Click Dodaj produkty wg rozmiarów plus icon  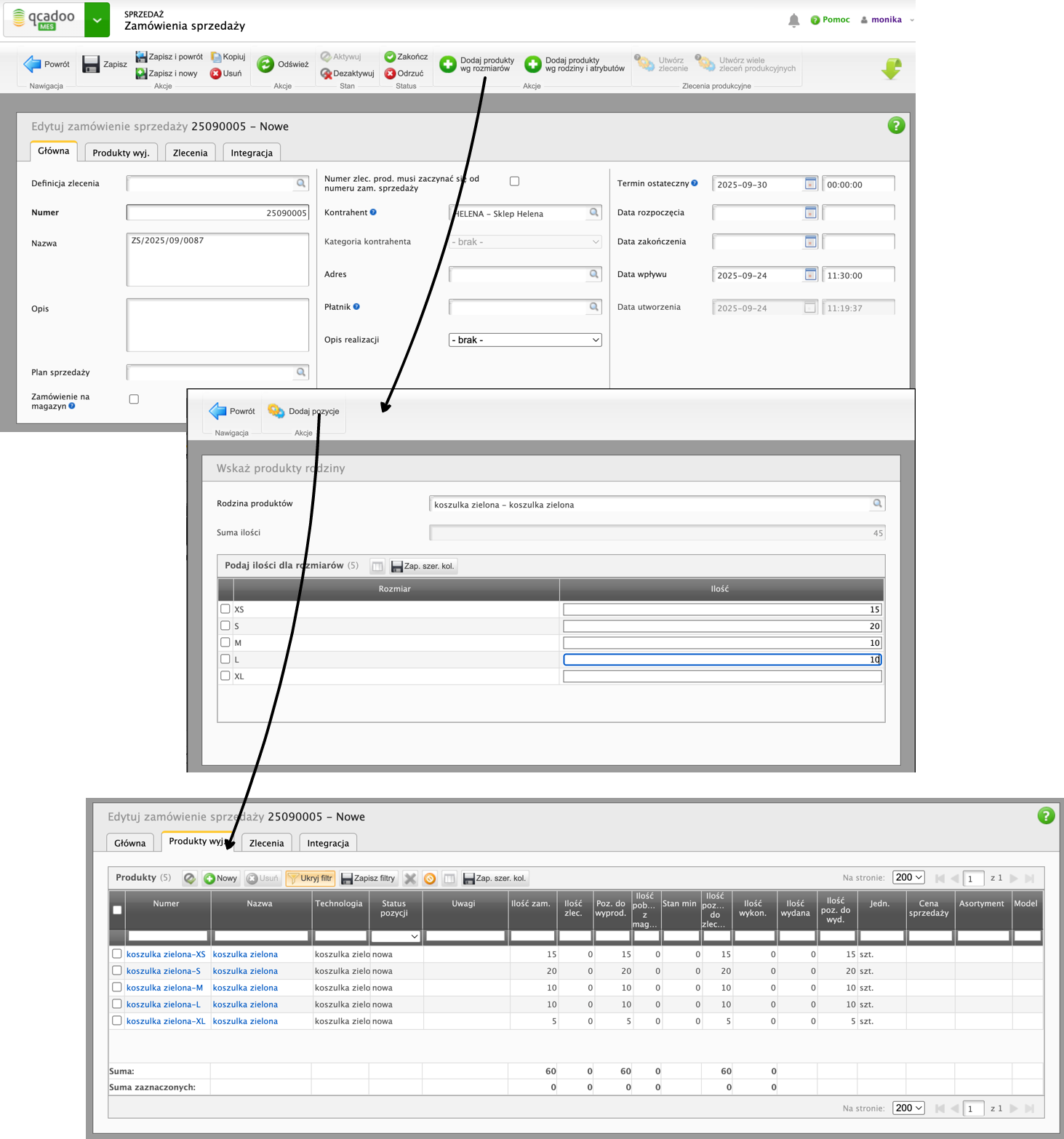(x=448, y=65)
